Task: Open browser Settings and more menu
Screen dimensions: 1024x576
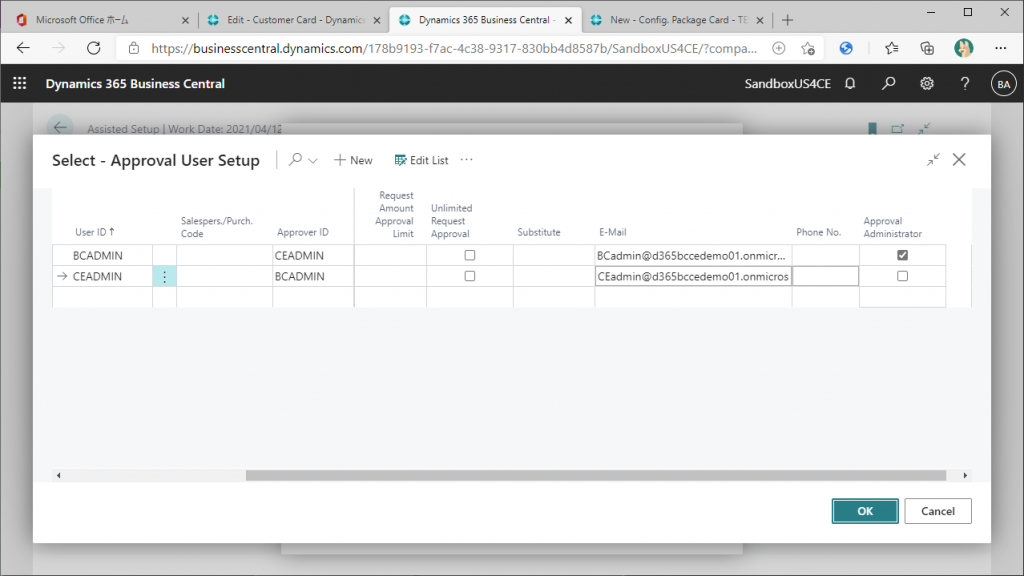Action: point(1000,48)
